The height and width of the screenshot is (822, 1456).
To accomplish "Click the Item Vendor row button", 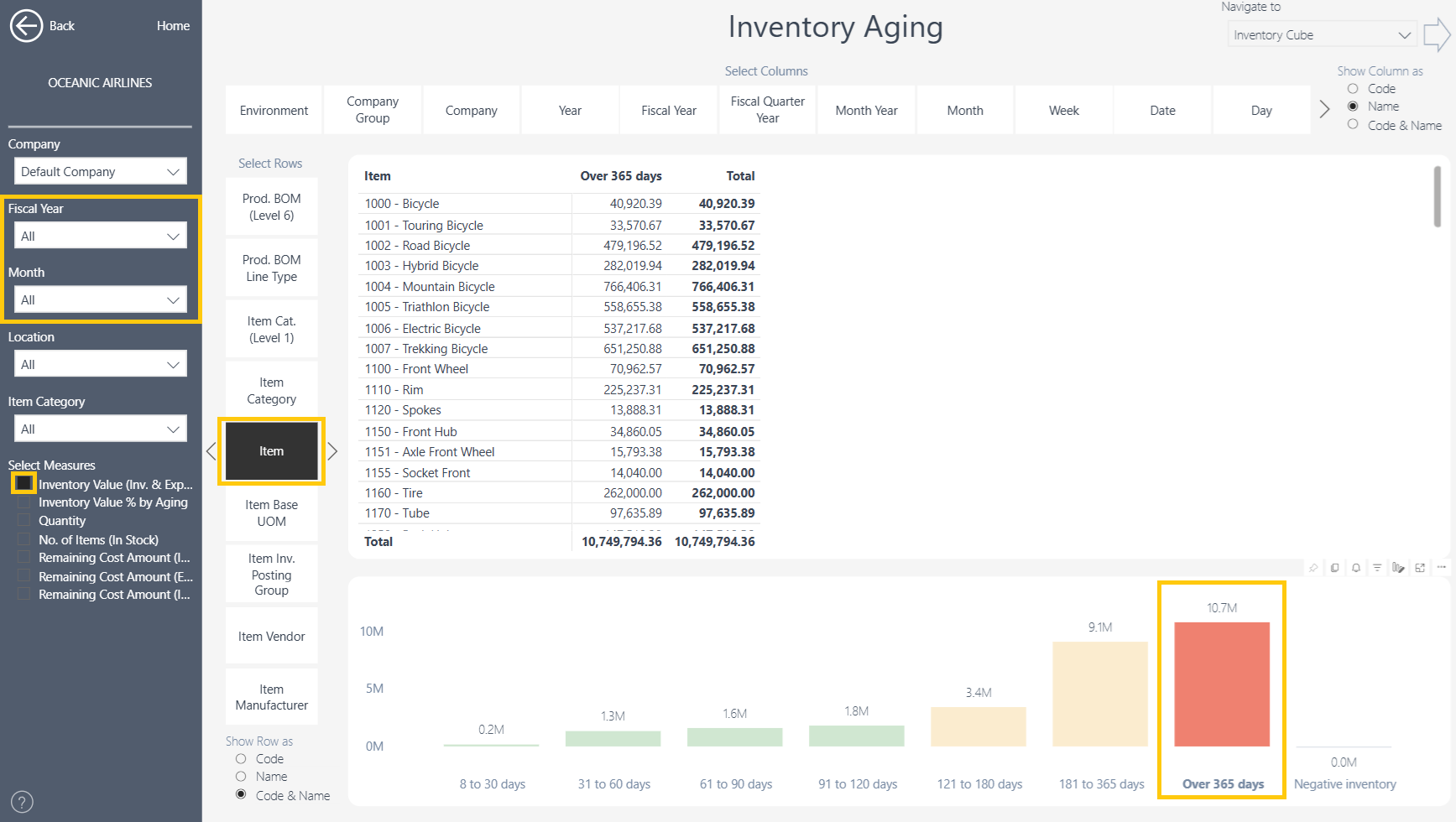I will click(271, 637).
